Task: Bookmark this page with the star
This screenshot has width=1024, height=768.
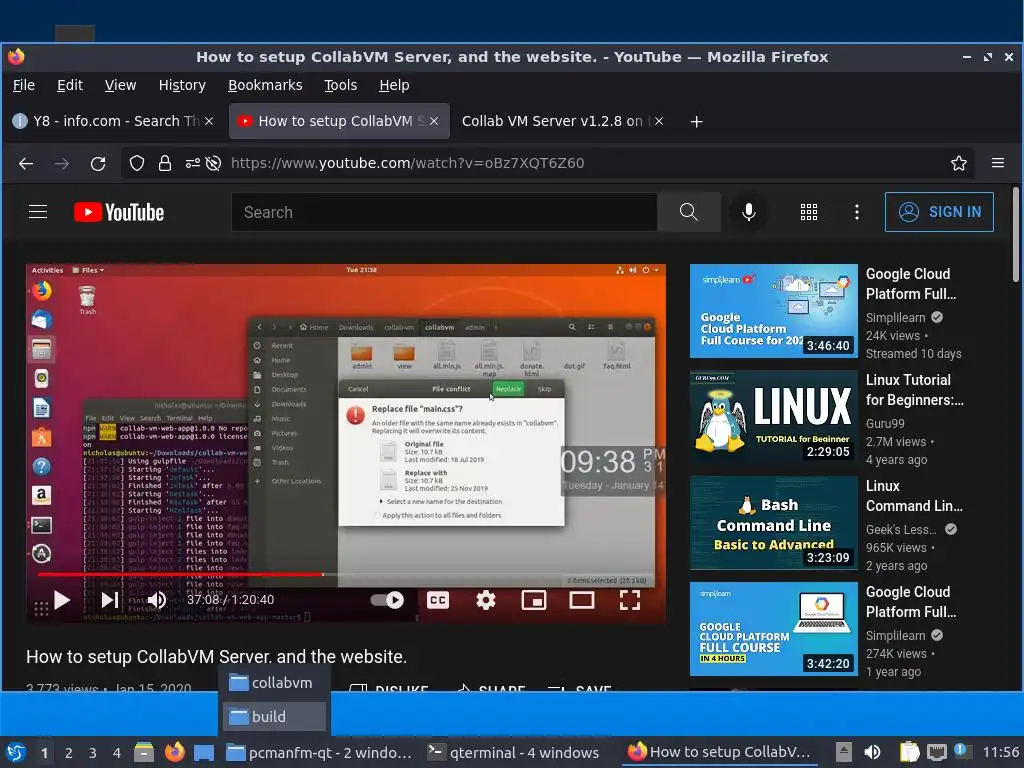Action: [959, 163]
